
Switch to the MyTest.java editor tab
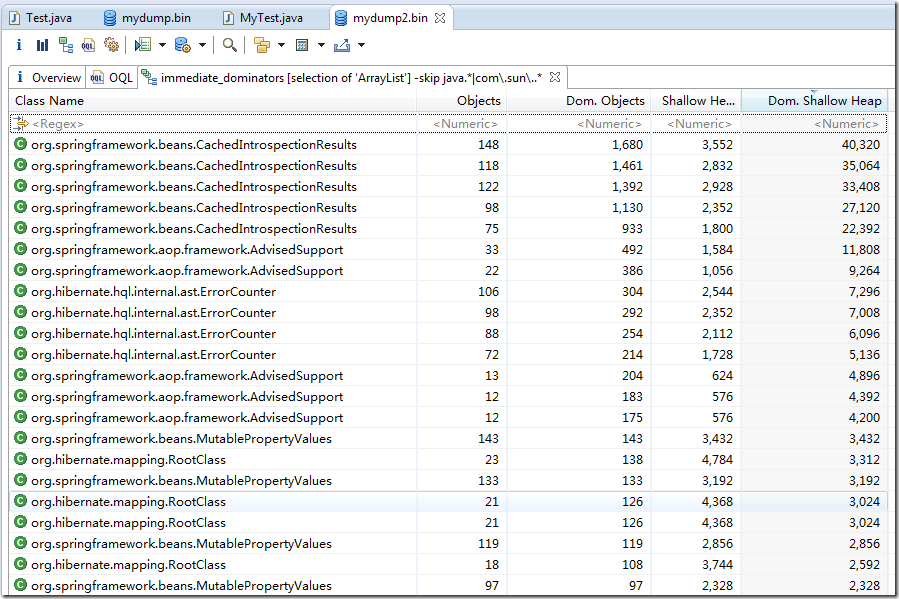click(x=263, y=18)
